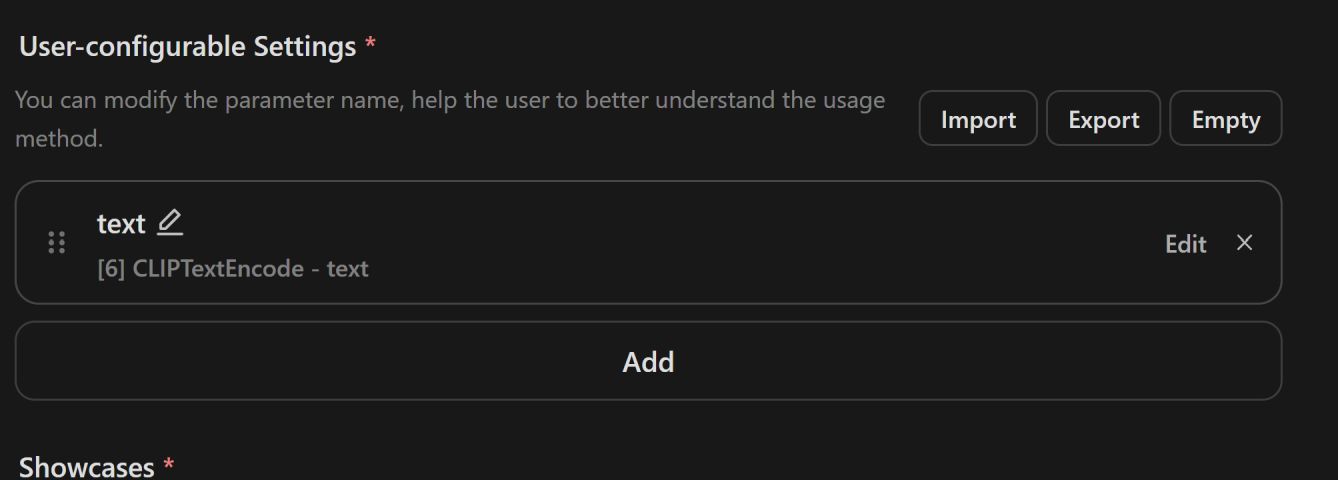The height and width of the screenshot is (480, 1338).
Task: Click the Import button
Action: tap(978, 119)
